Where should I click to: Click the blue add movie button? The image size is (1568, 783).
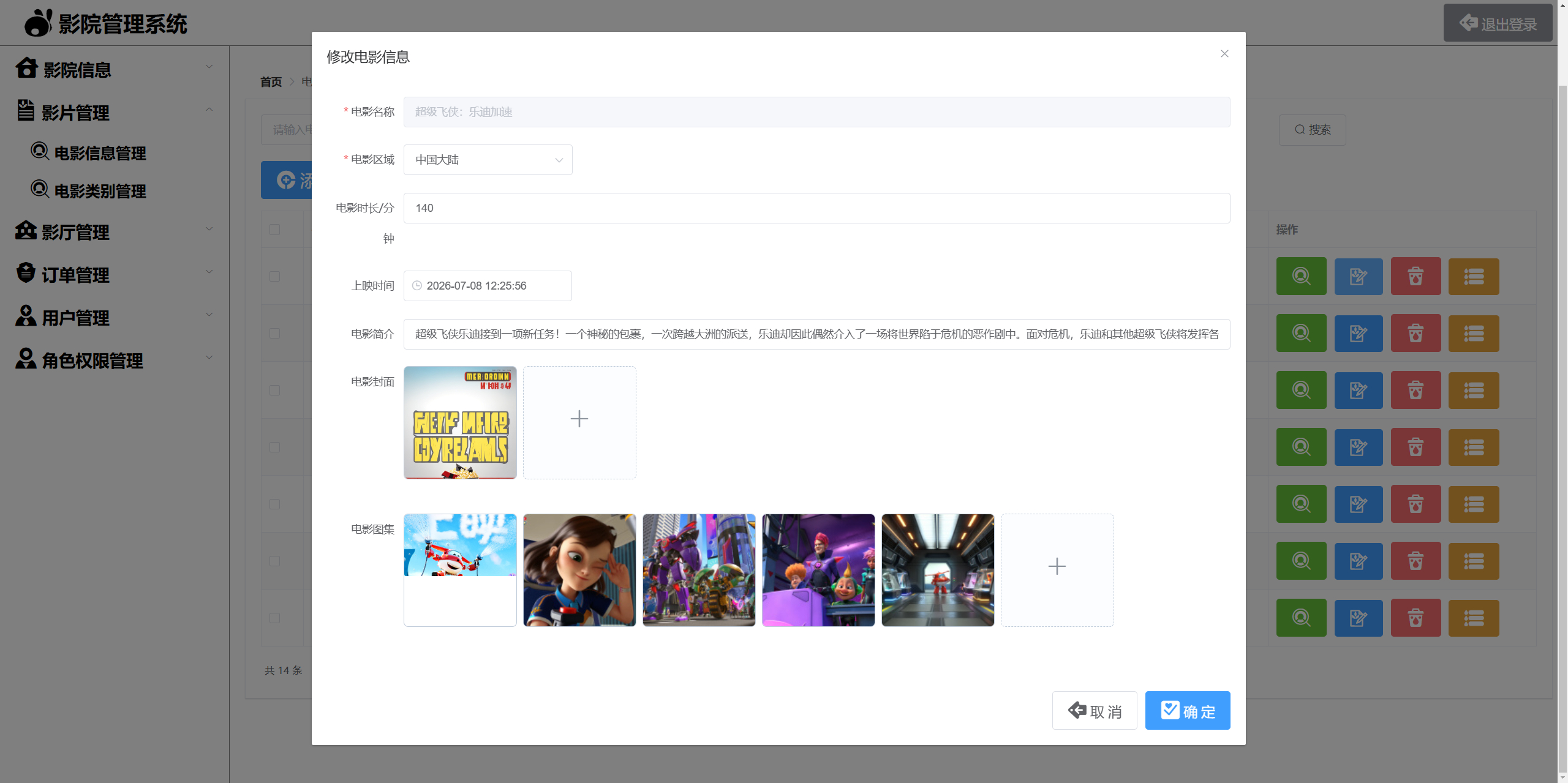[x=287, y=180]
